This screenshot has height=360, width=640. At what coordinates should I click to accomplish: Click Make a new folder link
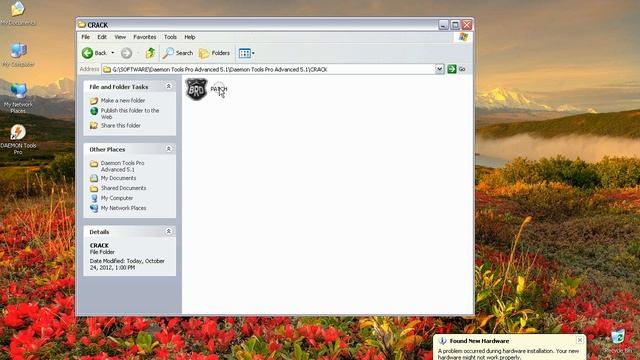[x=123, y=100]
